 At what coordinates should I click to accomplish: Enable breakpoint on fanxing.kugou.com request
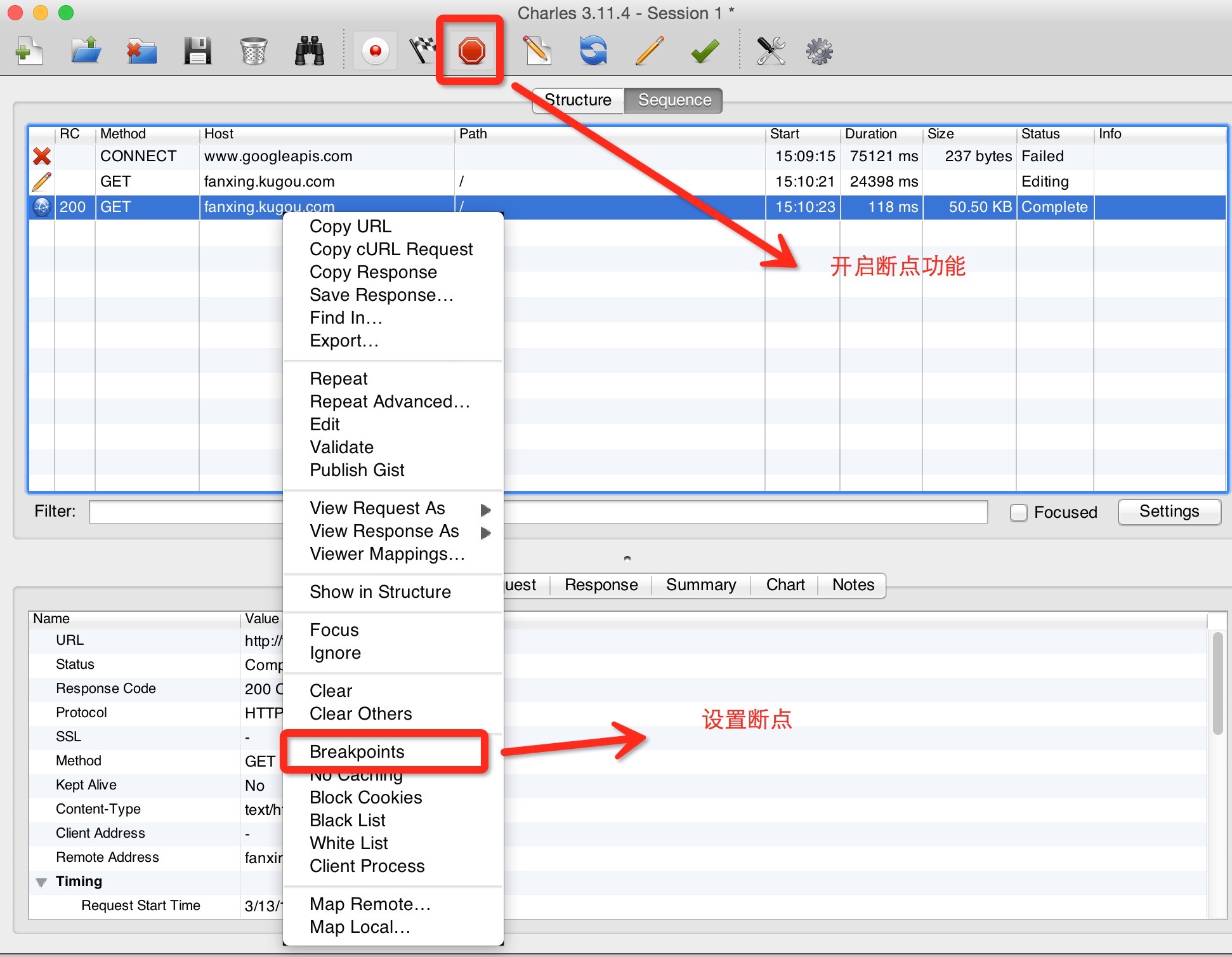[358, 752]
